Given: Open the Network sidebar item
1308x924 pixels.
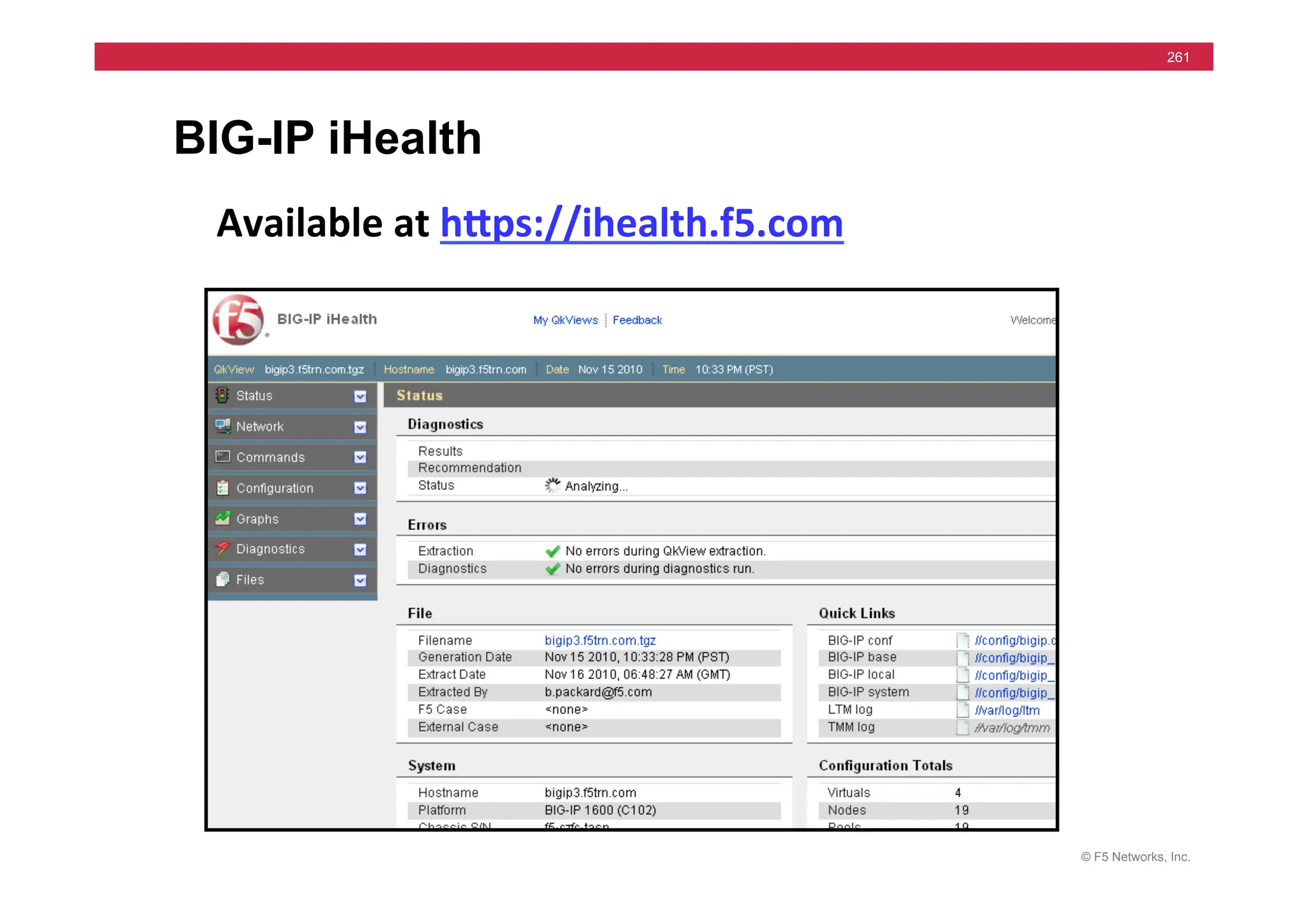Looking at the screenshot, I should tap(293, 427).
